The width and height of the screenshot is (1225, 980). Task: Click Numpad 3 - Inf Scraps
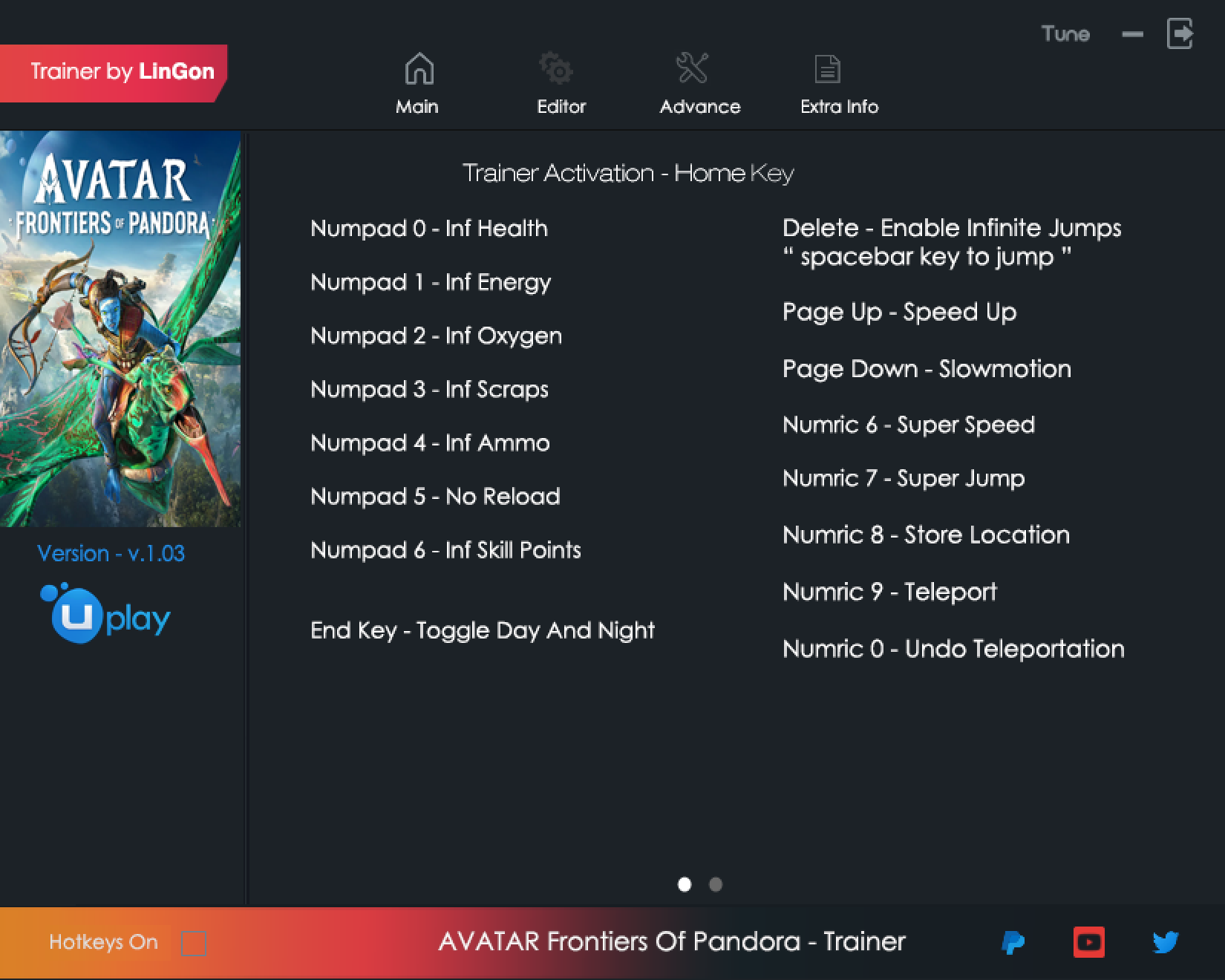coord(429,390)
